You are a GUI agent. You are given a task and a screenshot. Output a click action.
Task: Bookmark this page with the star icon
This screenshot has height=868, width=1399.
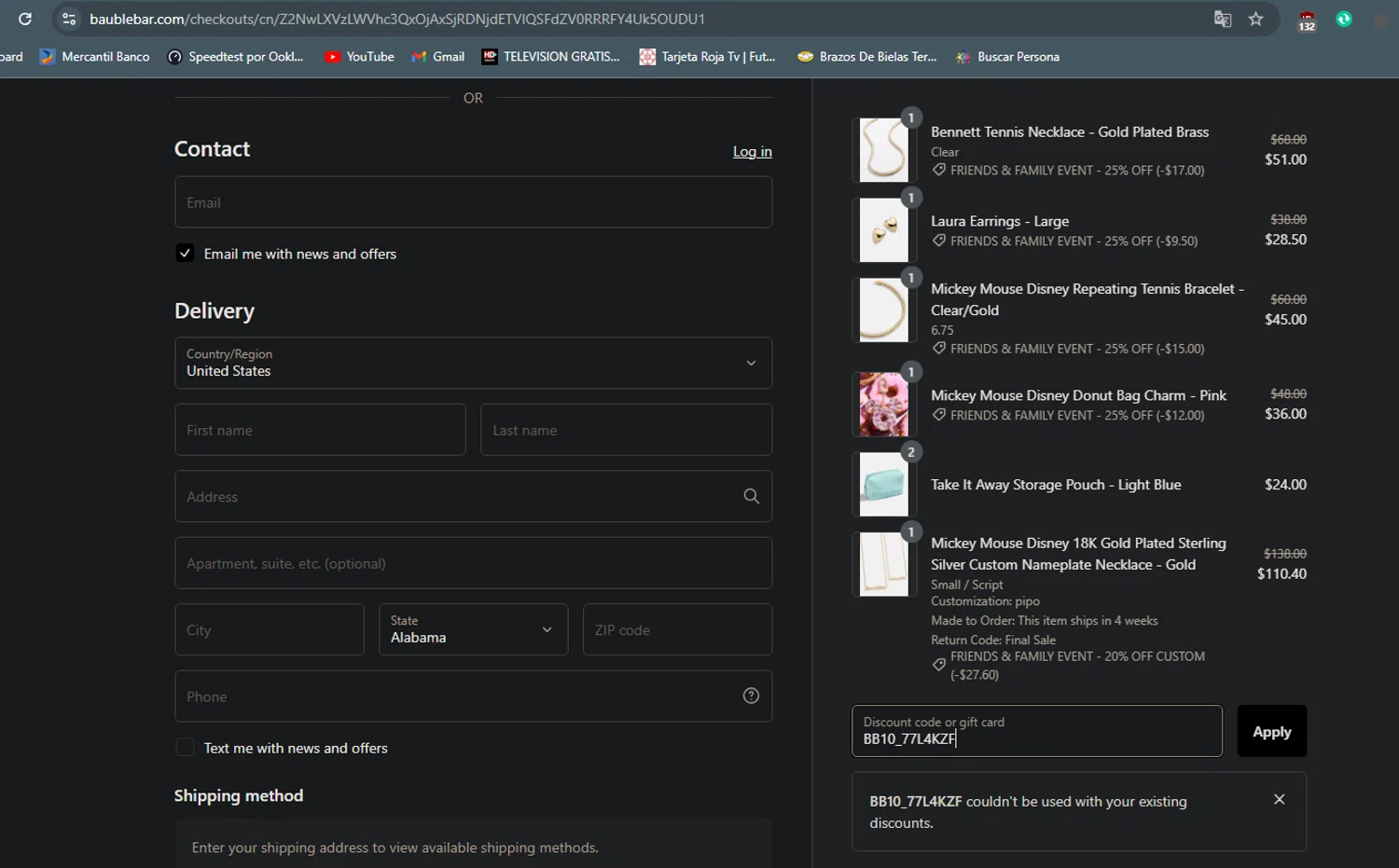point(1255,19)
